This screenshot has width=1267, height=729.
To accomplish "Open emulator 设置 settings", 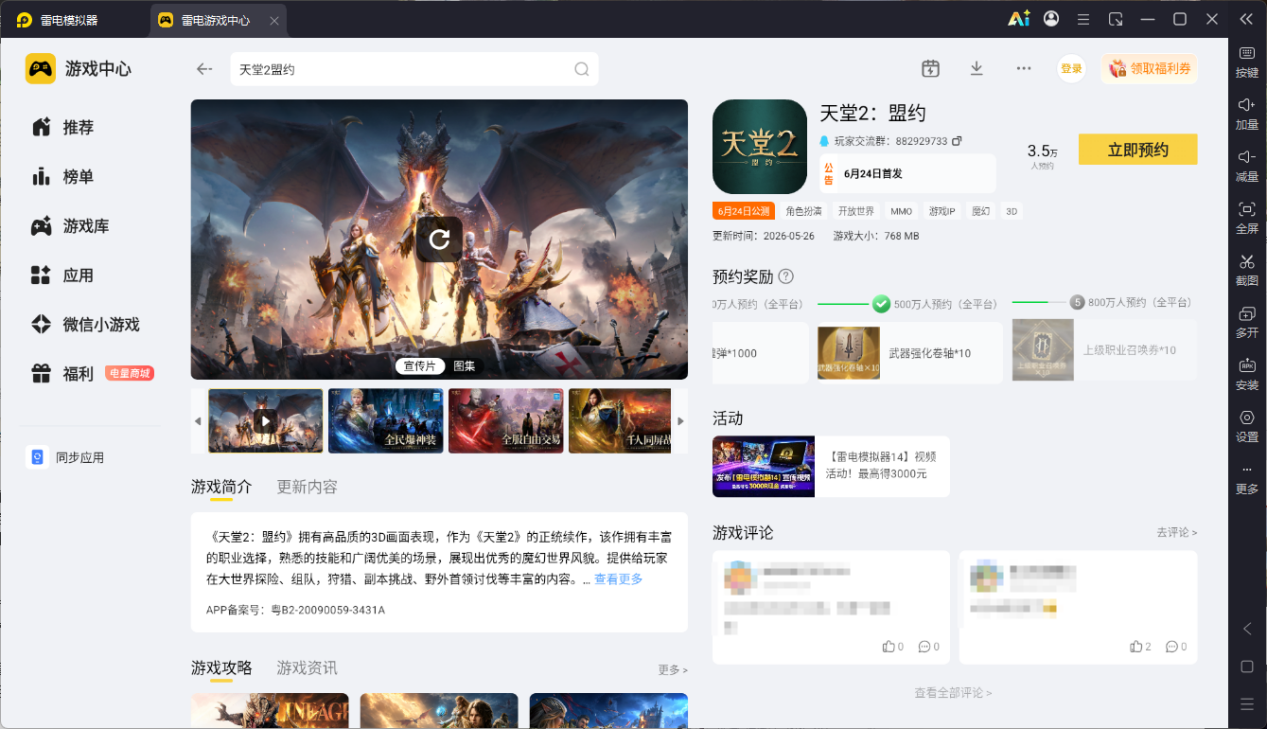I will (x=1247, y=425).
